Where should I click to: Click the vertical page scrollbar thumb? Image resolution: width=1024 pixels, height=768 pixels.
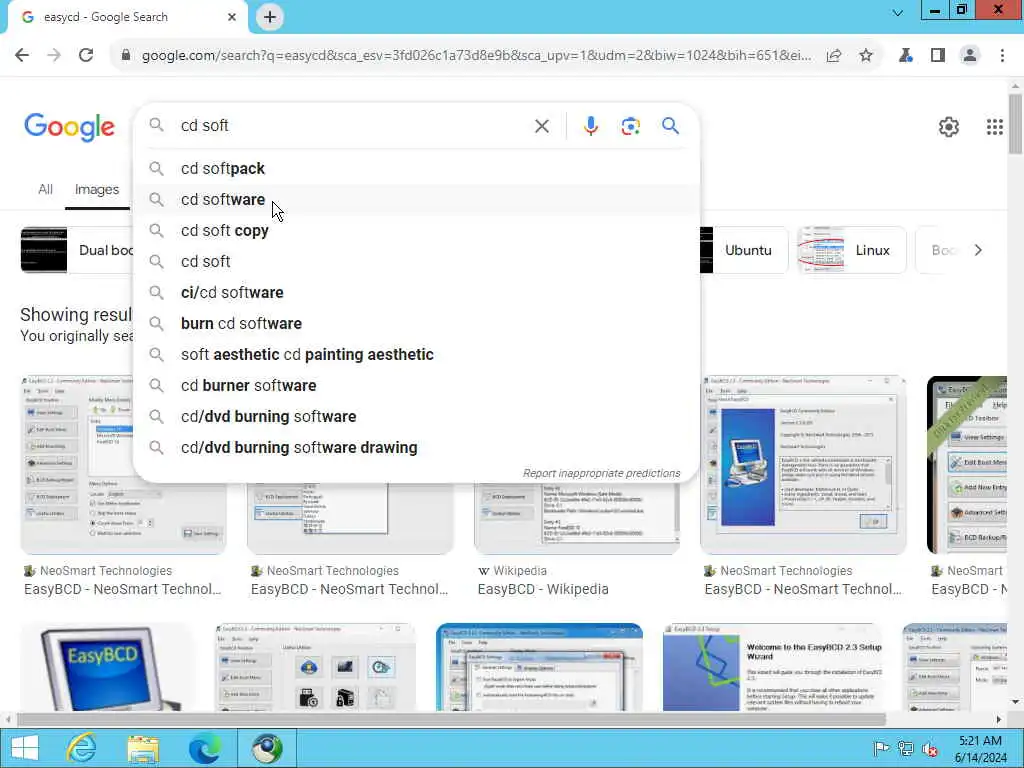1015,123
